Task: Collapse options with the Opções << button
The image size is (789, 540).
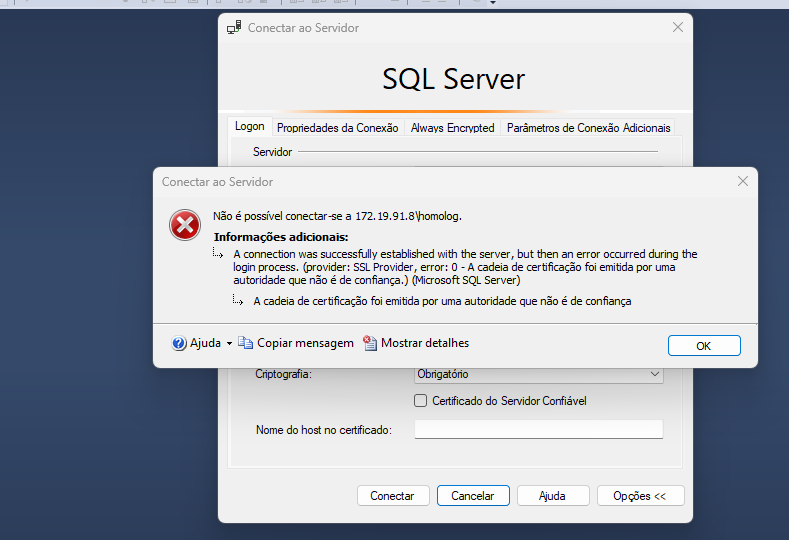Action: coord(640,496)
